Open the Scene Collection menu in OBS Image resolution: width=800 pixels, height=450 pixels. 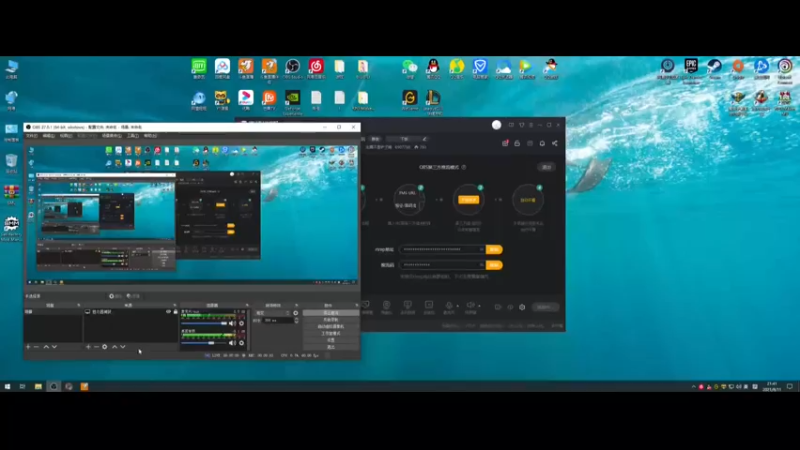point(112,136)
